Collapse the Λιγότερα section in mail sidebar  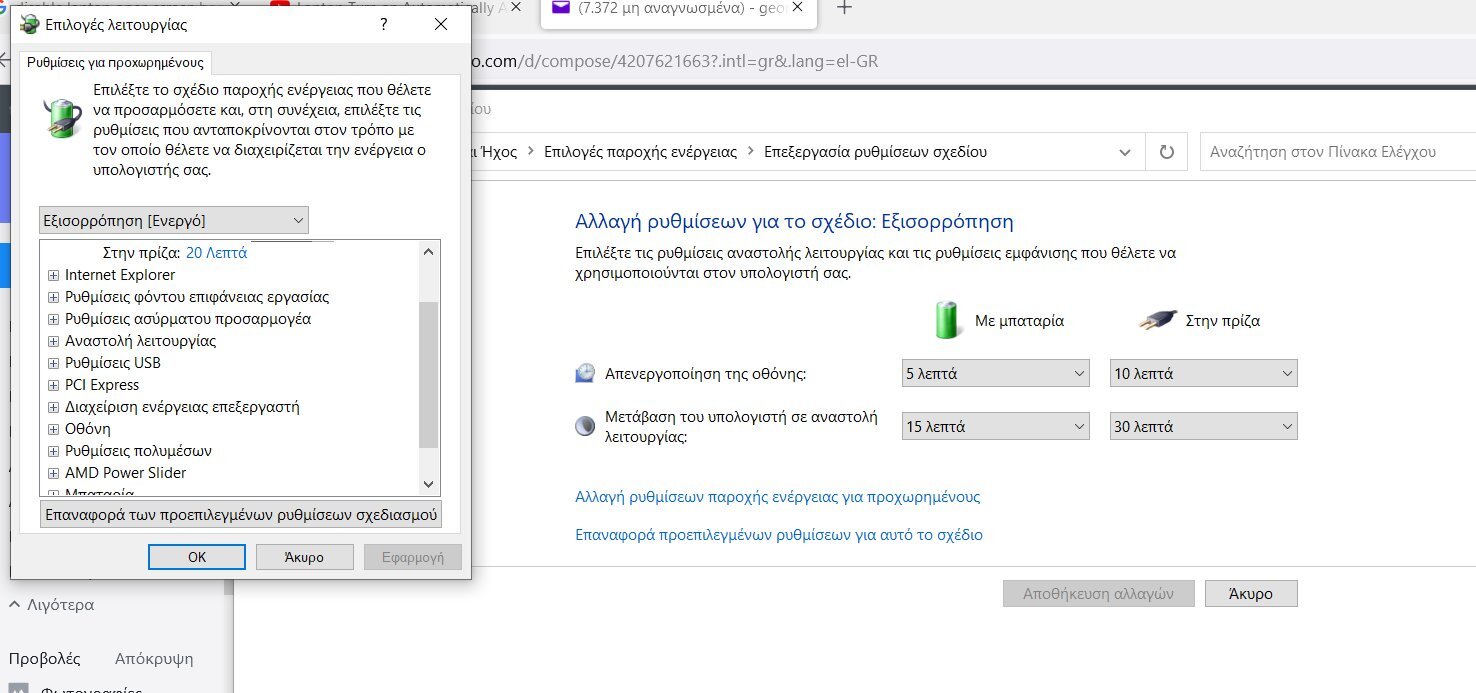[52, 605]
